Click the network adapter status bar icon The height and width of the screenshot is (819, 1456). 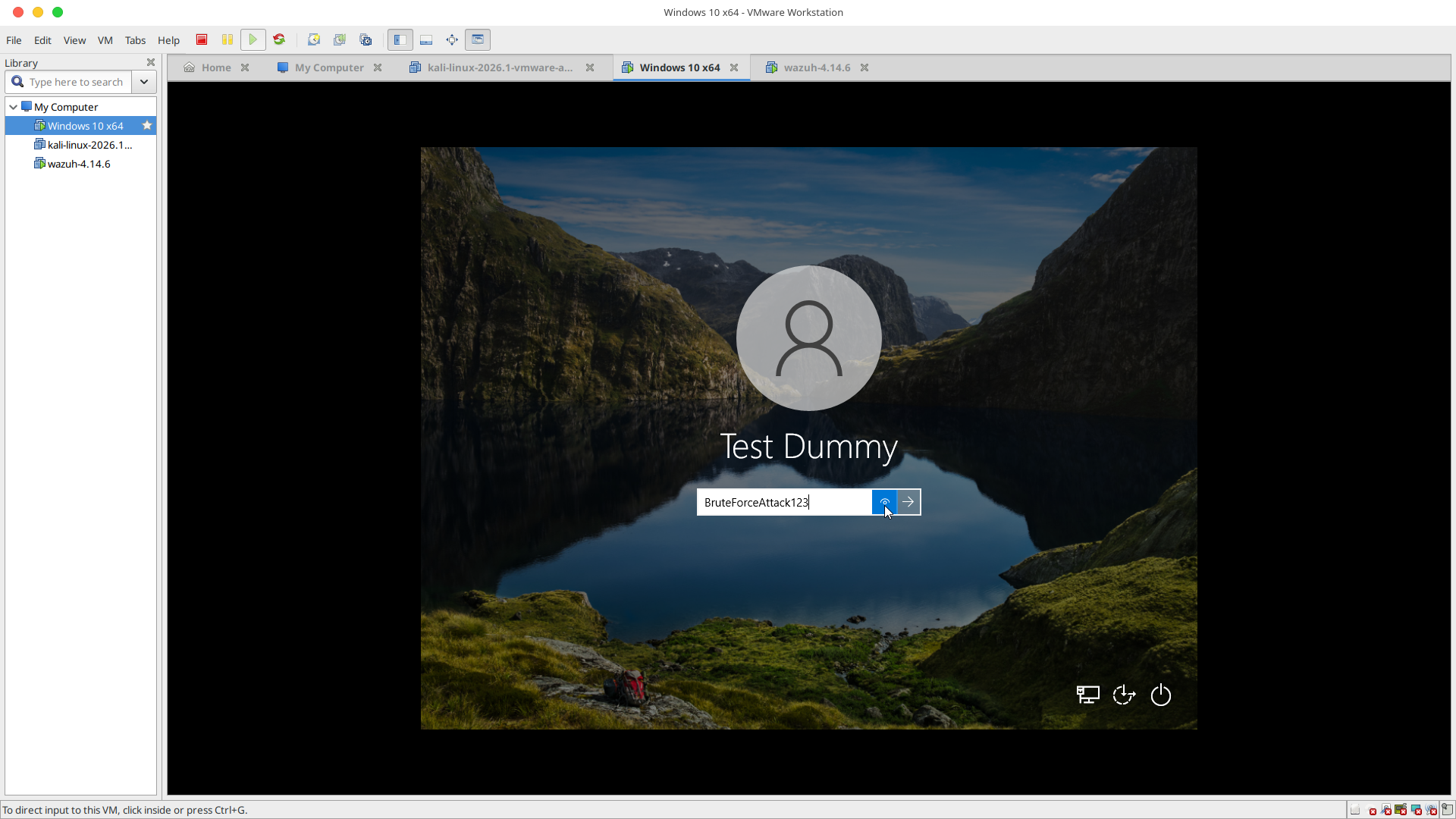[x=1401, y=809]
